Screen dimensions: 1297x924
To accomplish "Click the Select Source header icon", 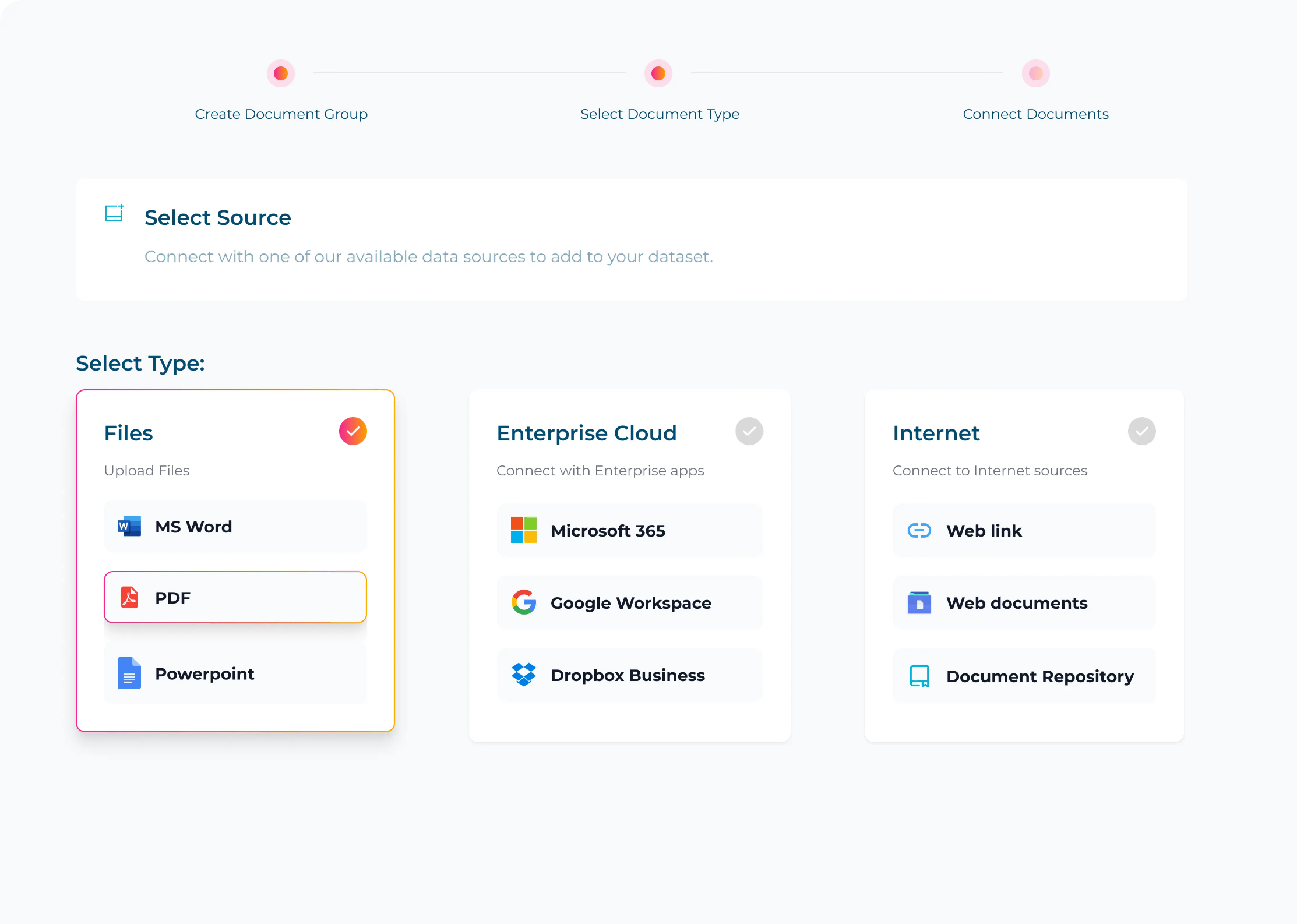I will pyautogui.click(x=114, y=213).
